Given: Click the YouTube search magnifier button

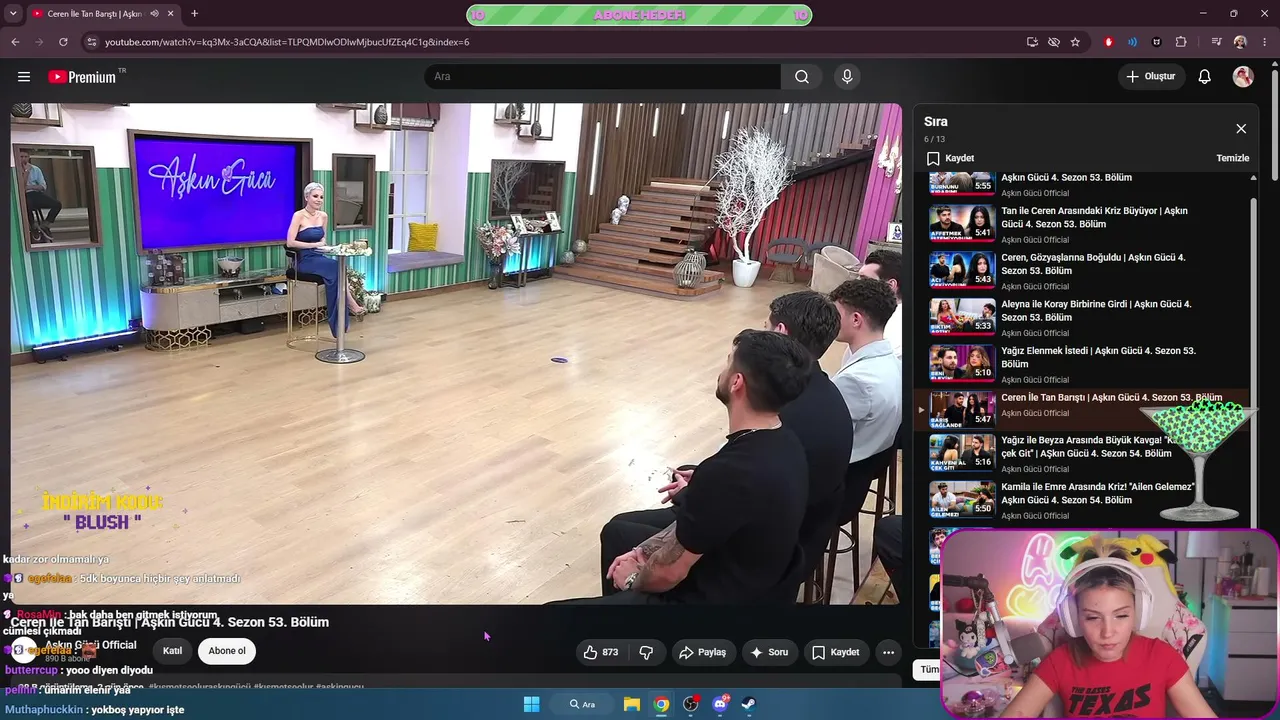Looking at the screenshot, I should [802, 77].
